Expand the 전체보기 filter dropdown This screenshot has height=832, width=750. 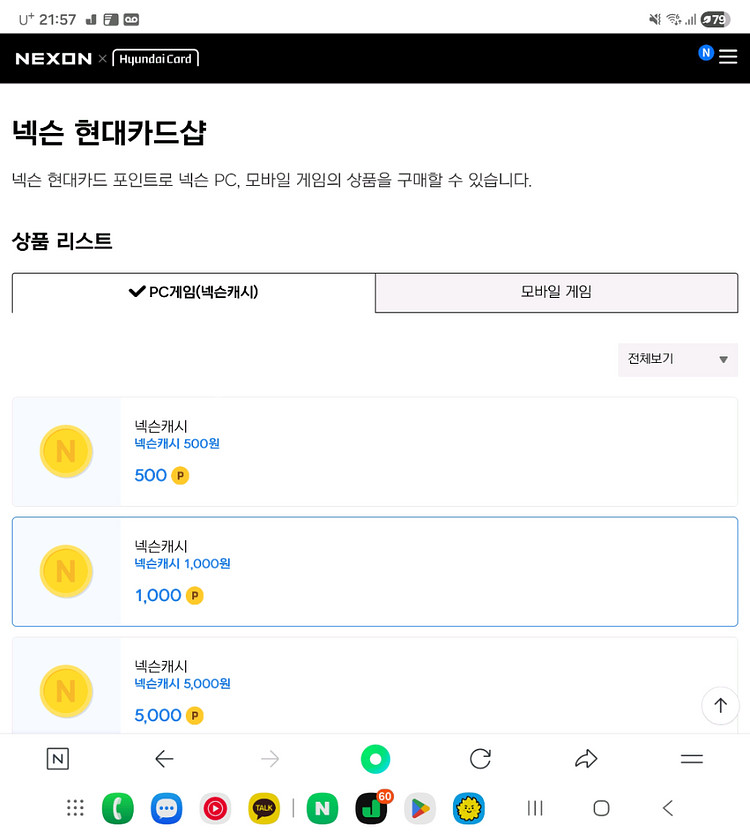pyautogui.click(x=677, y=359)
